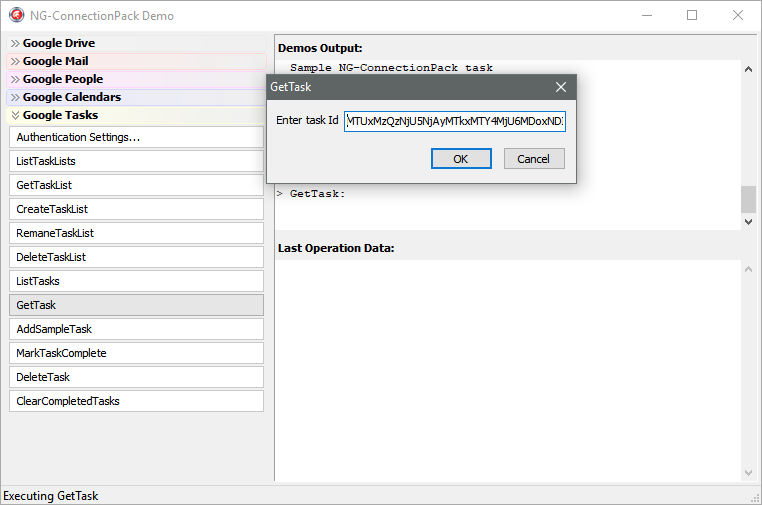Image resolution: width=762 pixels, height=505 pixels.
Task: Expand the Google Mail section
Action: [x=55, y=61]
